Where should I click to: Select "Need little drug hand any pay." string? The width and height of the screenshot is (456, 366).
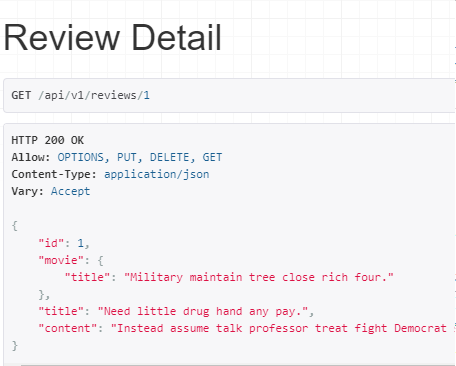click(203, 311)
